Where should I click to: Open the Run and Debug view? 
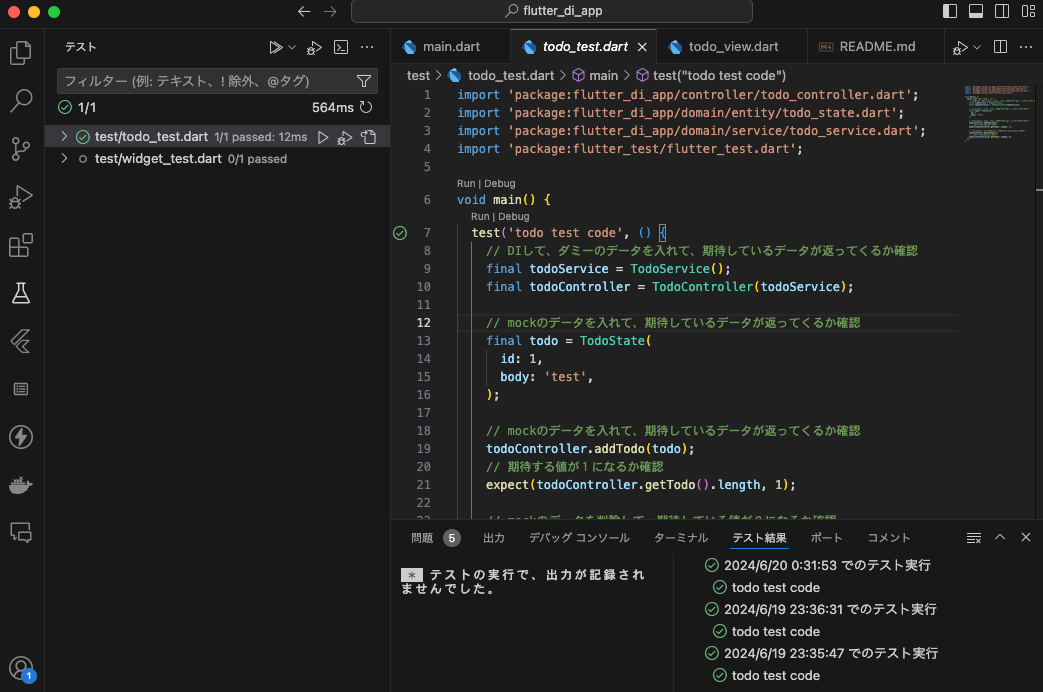pyautogui.click(x=21, y=197)
